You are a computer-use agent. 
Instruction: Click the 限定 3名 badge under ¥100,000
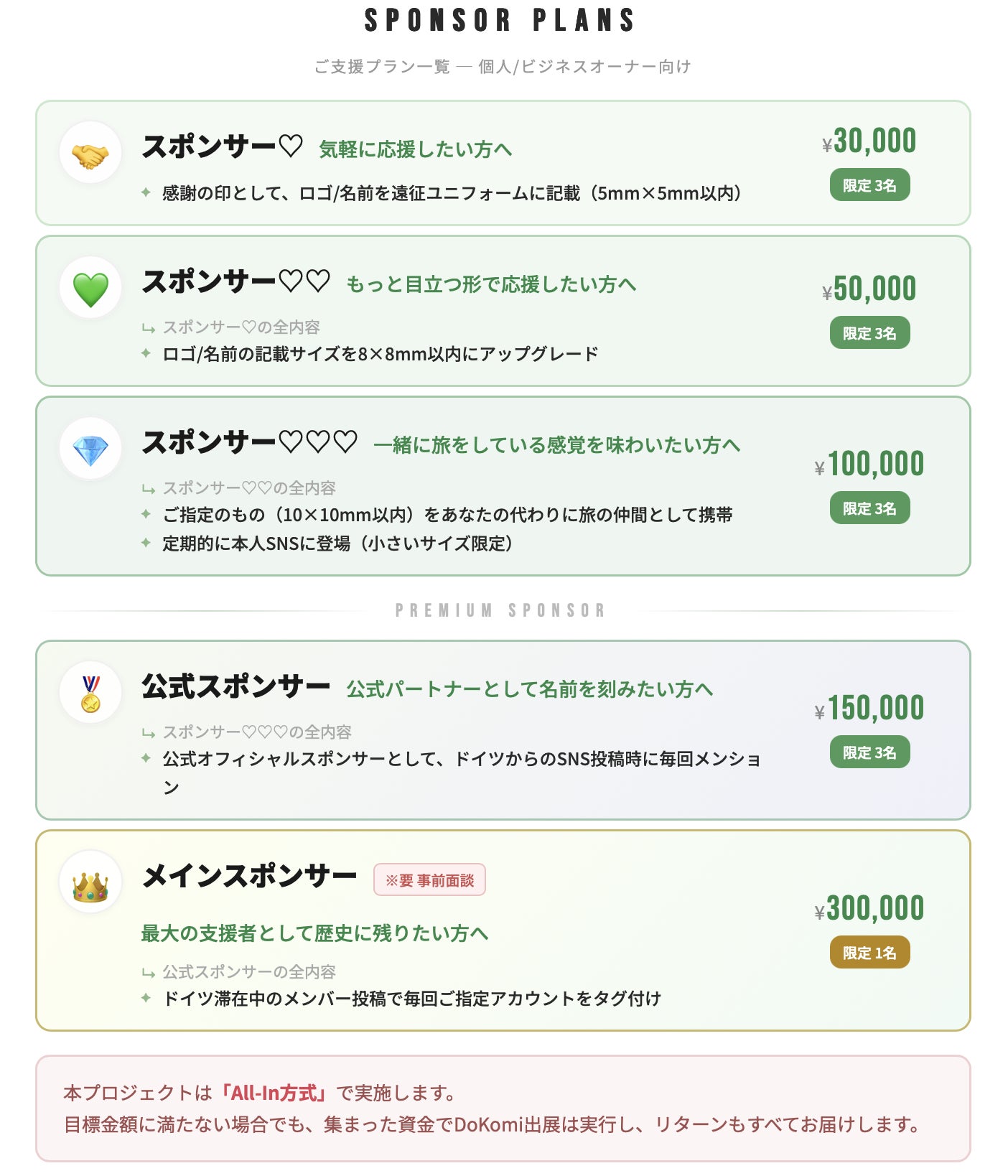[869, 508]
